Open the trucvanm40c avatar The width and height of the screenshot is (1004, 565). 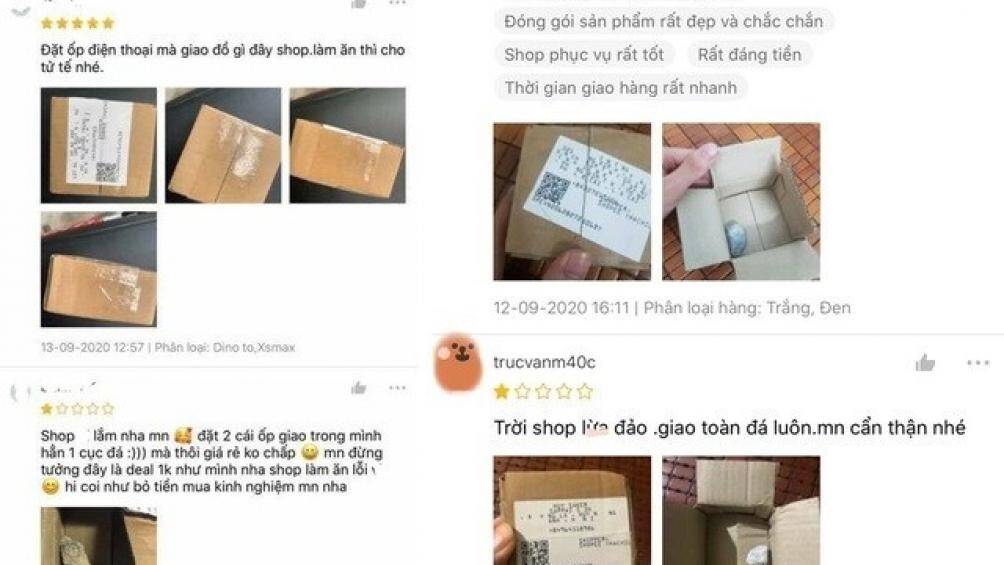point(458,363)
